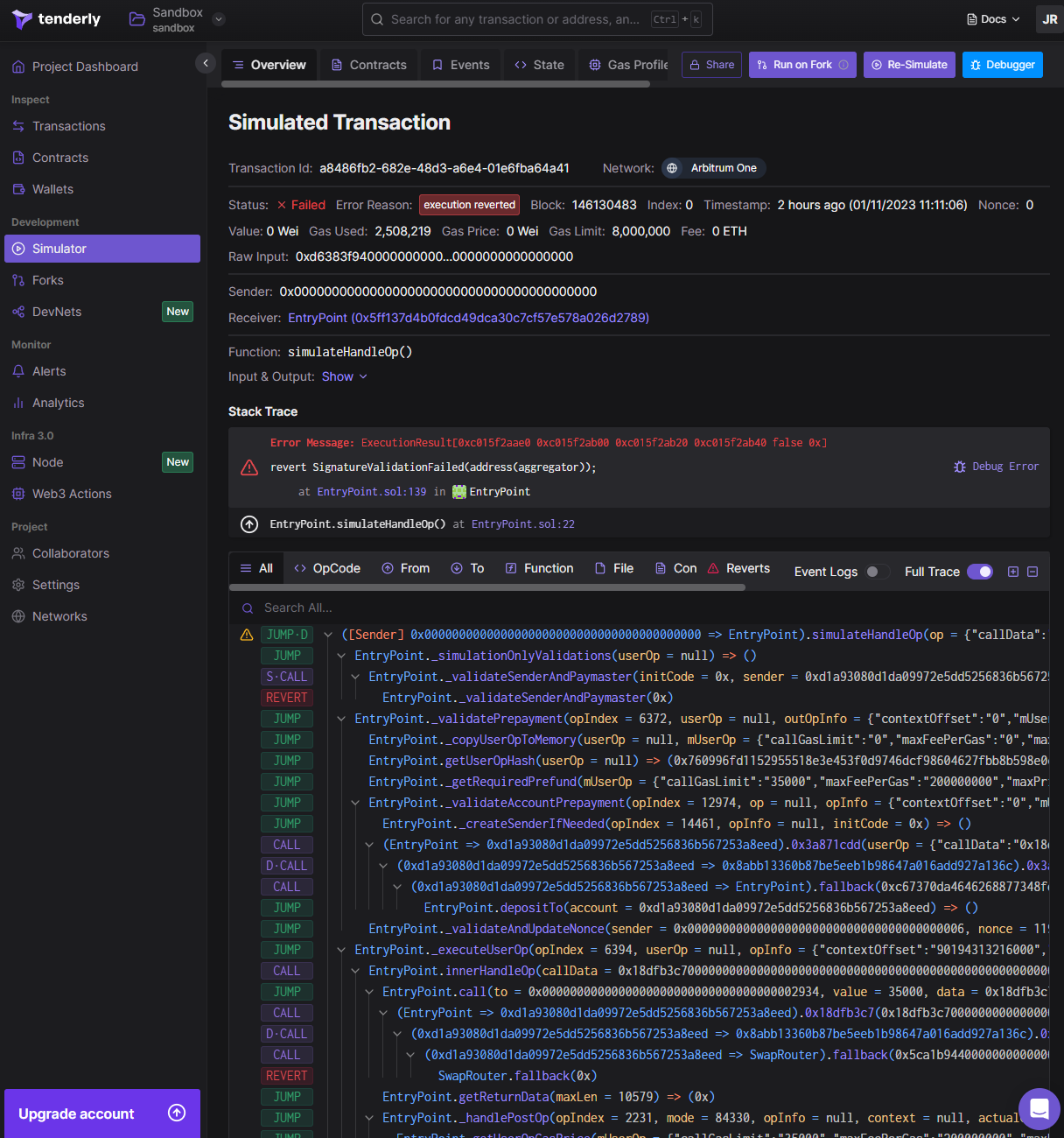Open the JR user avatar menu

pos(1050,19)
